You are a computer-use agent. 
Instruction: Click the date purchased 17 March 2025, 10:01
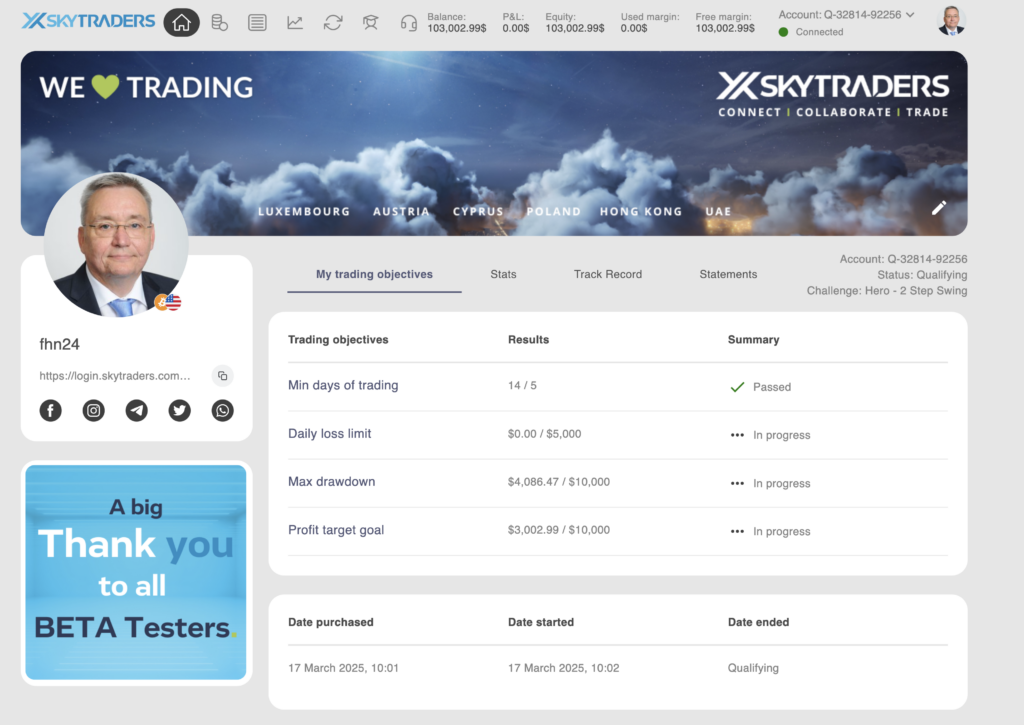(x=344, y=668)
